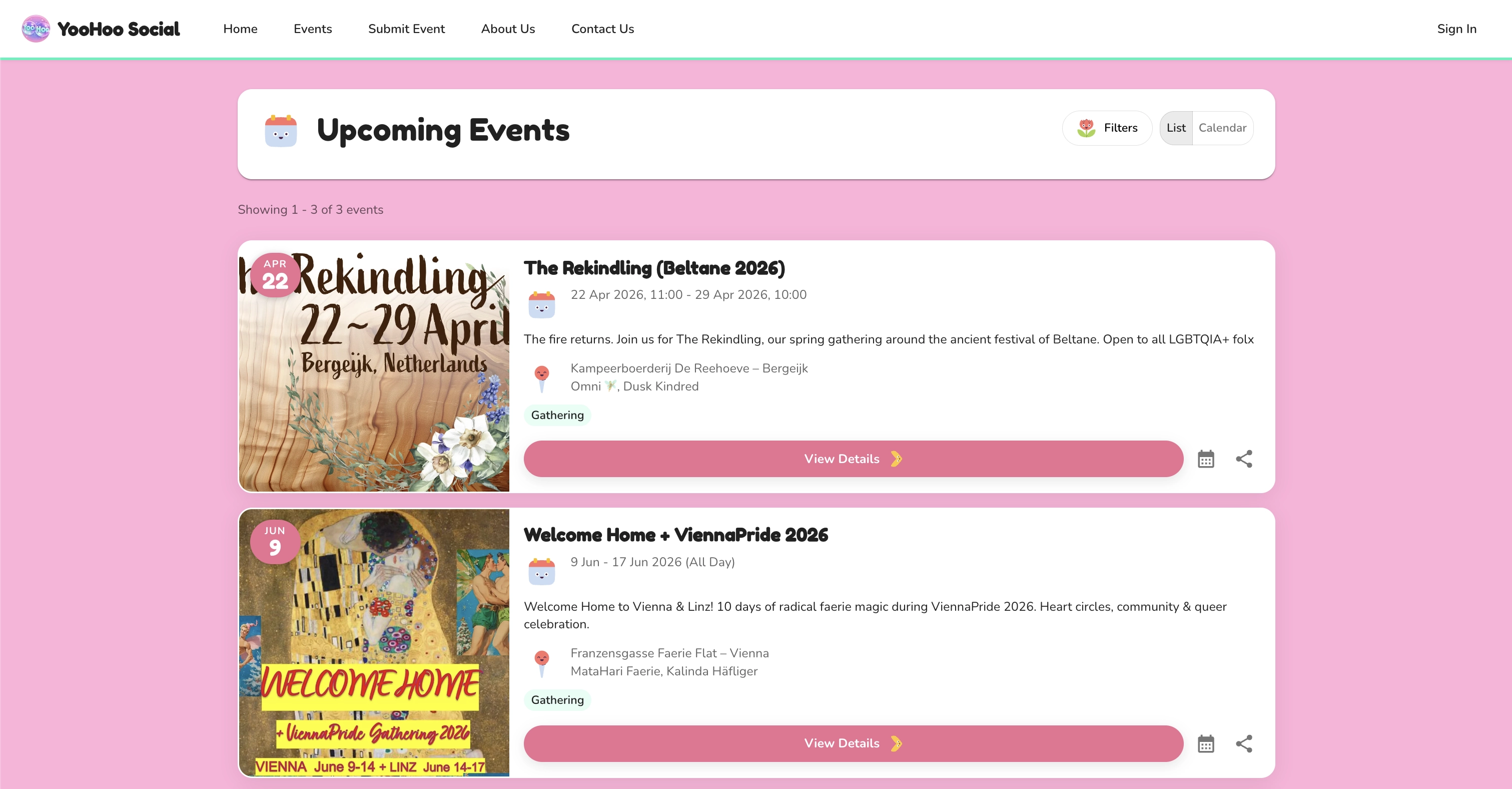Image resolution: width=1512 pixels, height=789 pixels.
Task: Open the About Us page
Action: [508, 29]
